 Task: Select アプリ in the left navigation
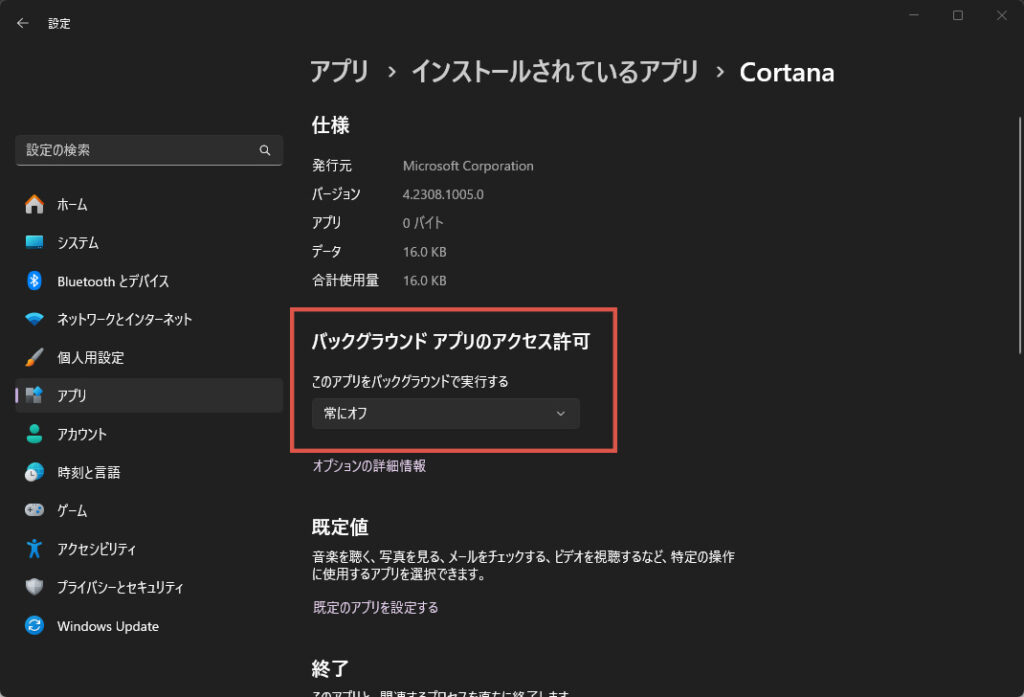pyautogui.click(x=72, y=395)
